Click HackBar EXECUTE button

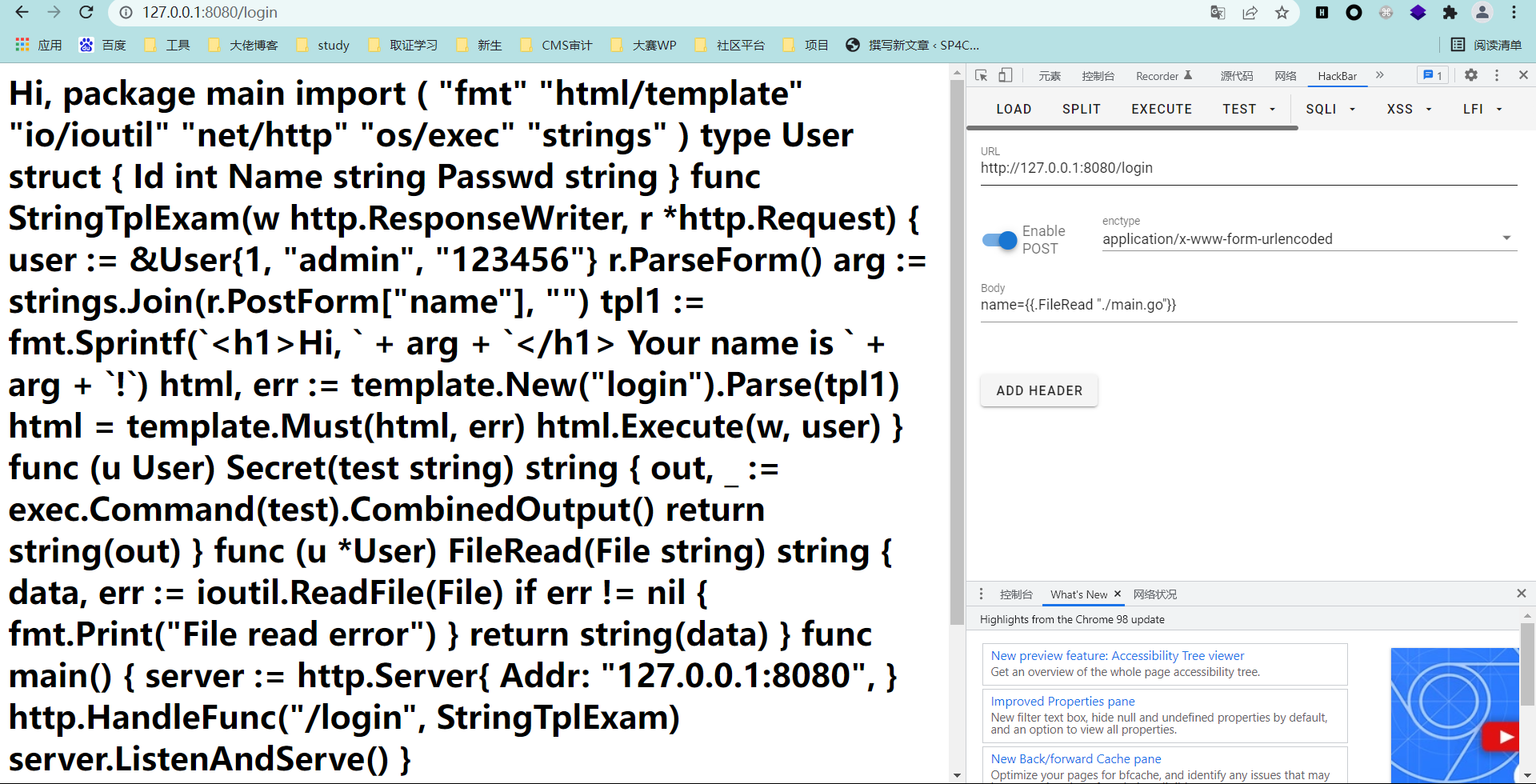(1162, 109)
